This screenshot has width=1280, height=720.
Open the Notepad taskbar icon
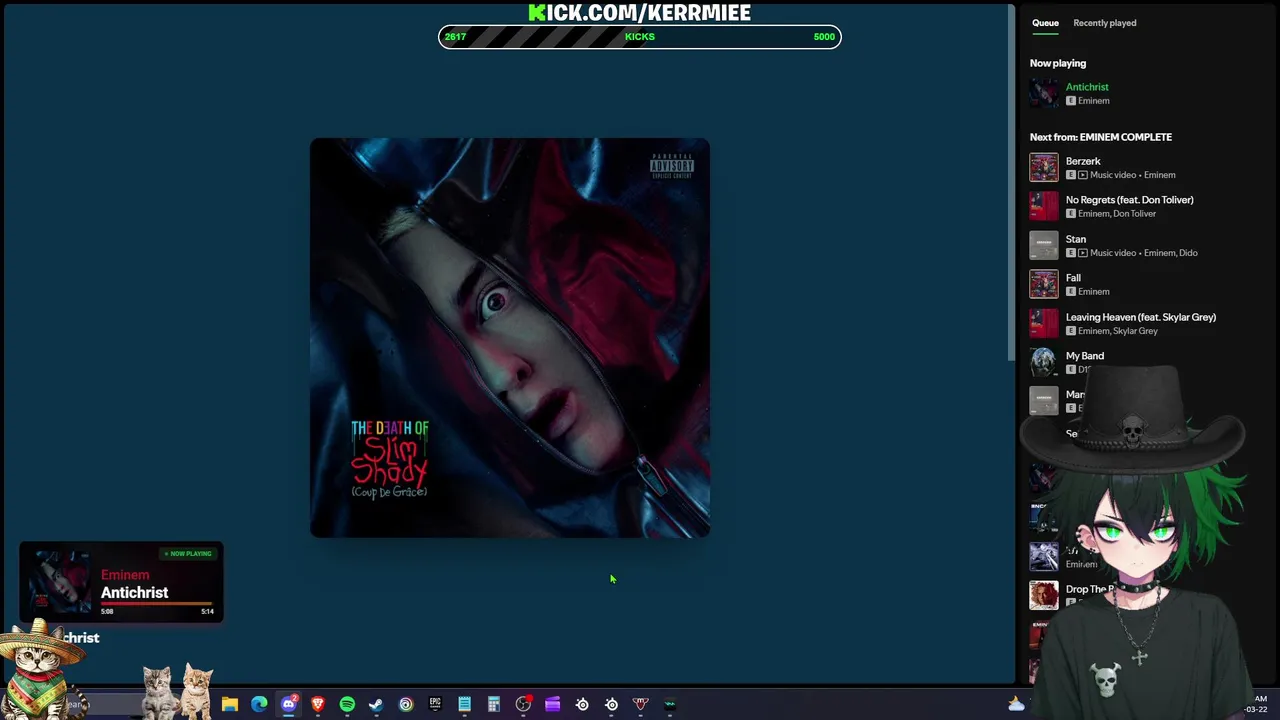point(464,704)
